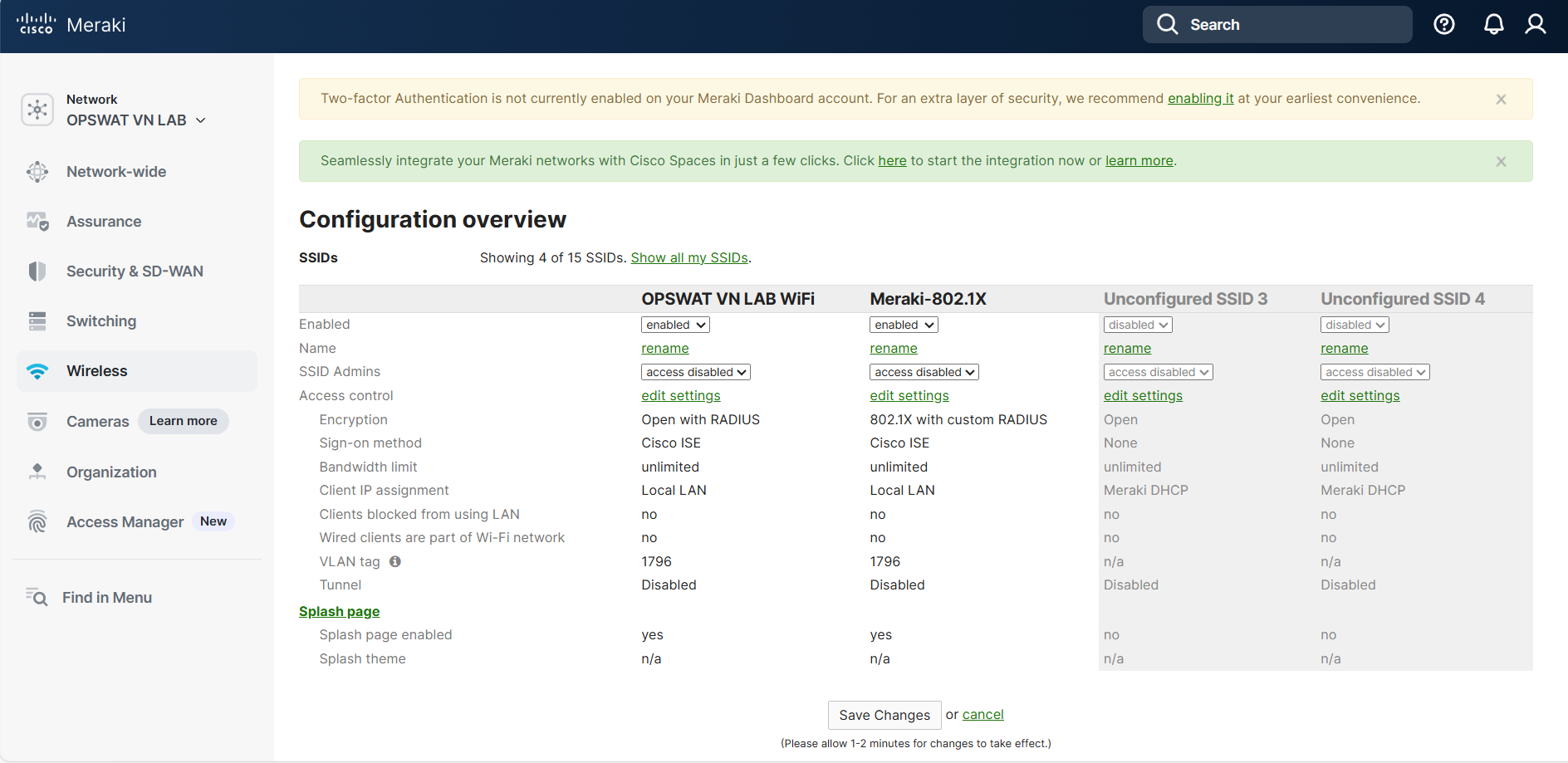This screenshot has width=1568, height=763.
Task: Click Learn more badge next to Cameras
Action: [184, 421]
